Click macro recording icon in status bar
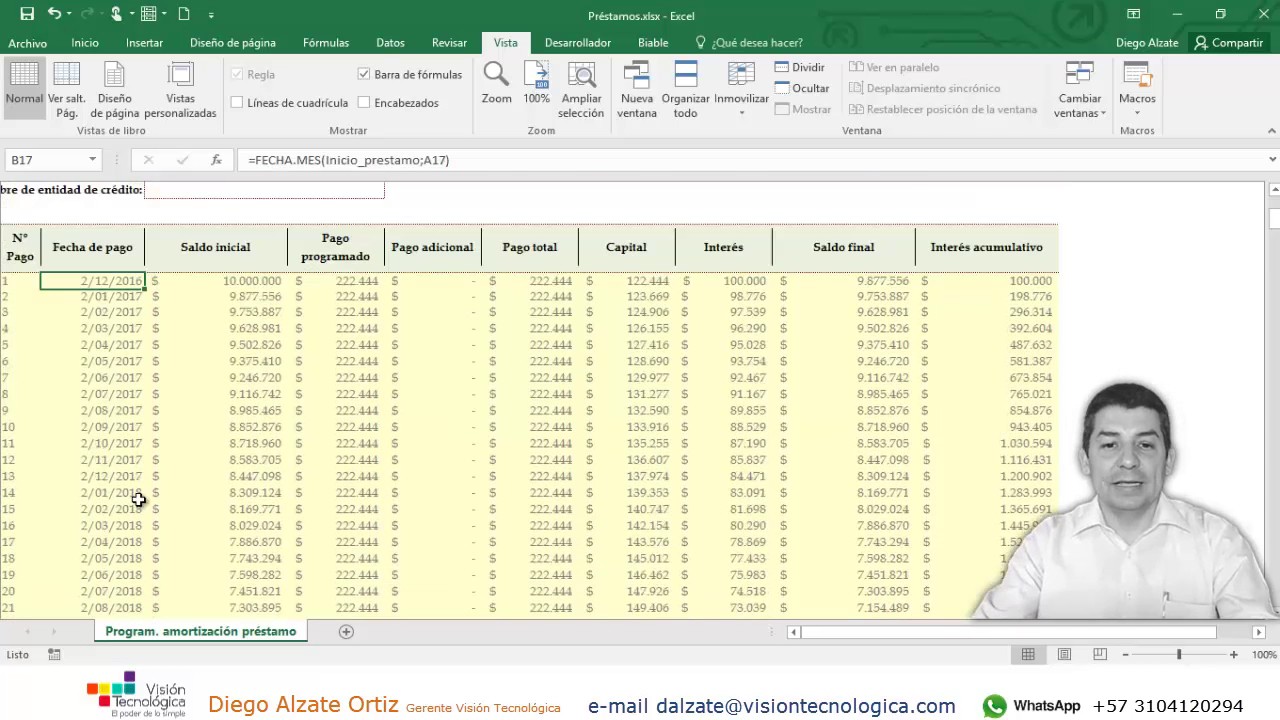This screenshot has width=1280, height=720. (54, 654)
